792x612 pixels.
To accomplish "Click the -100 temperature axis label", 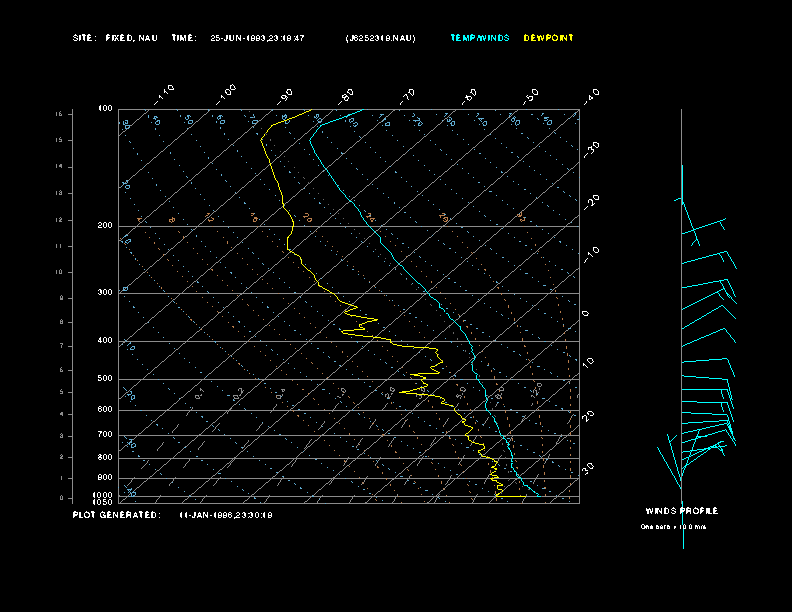I will [x=225, y=95].
